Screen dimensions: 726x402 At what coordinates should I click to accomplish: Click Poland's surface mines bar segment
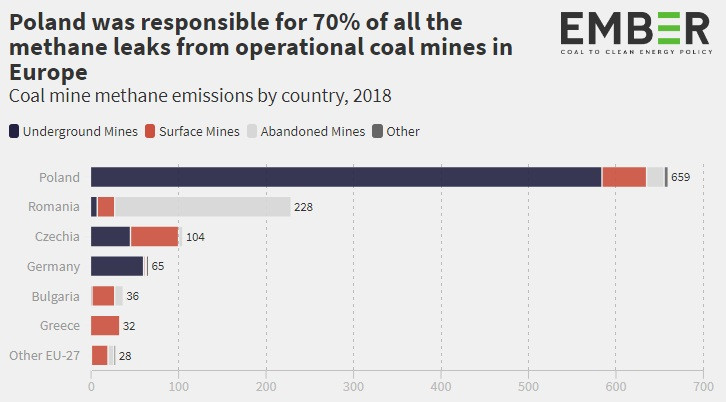pos(624,177)
